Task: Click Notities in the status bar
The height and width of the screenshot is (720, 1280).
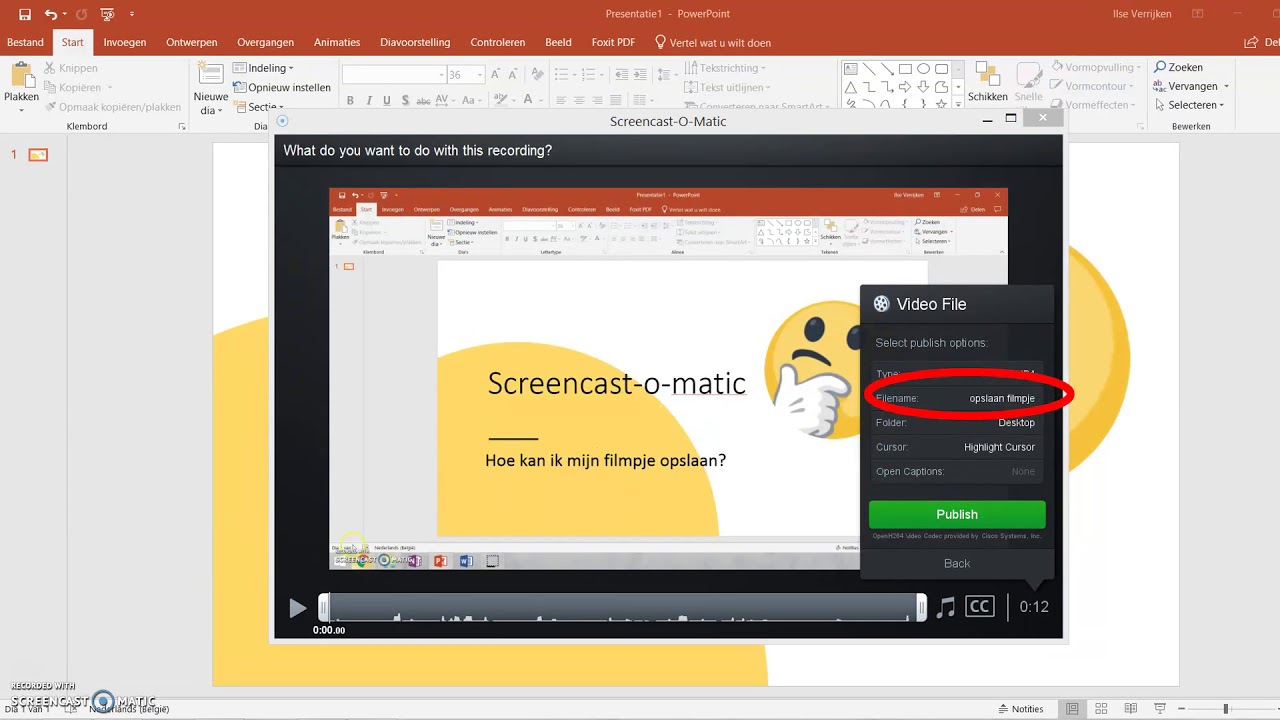Action: tap(1020, 709)
